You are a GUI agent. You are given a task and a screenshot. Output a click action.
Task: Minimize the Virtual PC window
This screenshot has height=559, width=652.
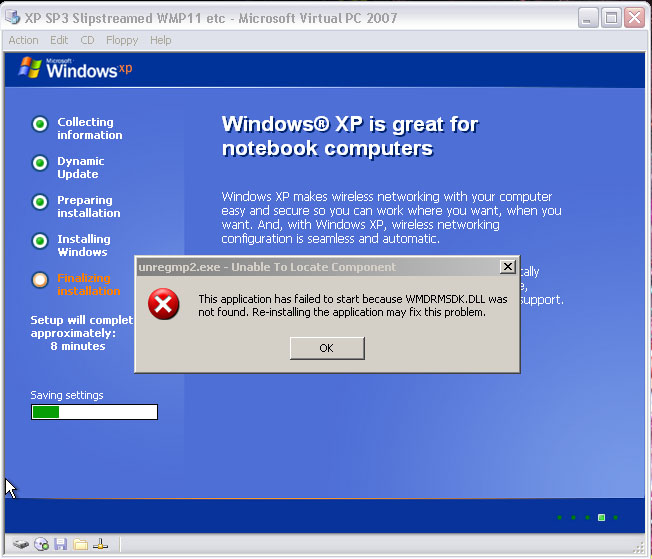(x=588, y=18)
